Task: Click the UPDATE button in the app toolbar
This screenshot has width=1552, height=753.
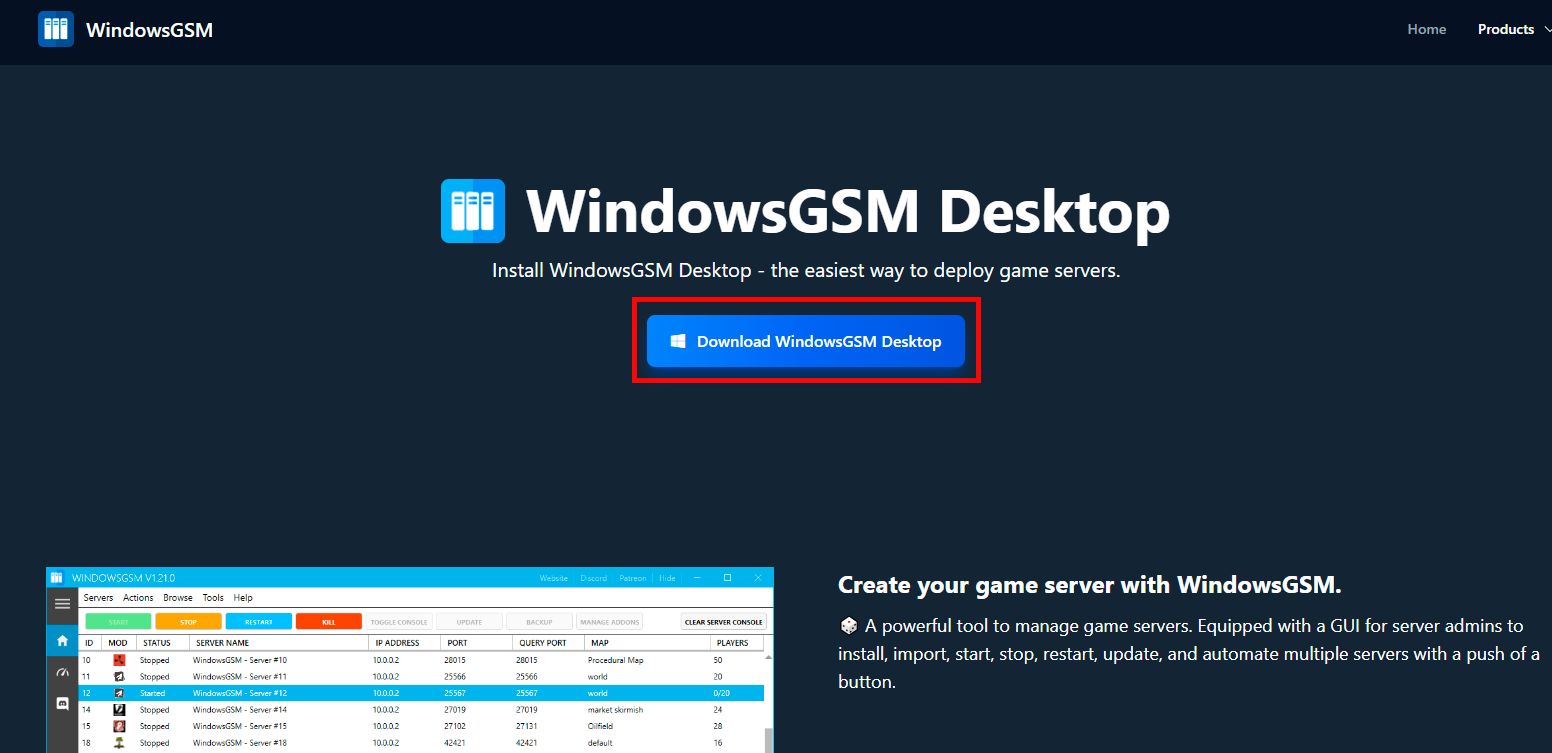Action: point(469,622)
